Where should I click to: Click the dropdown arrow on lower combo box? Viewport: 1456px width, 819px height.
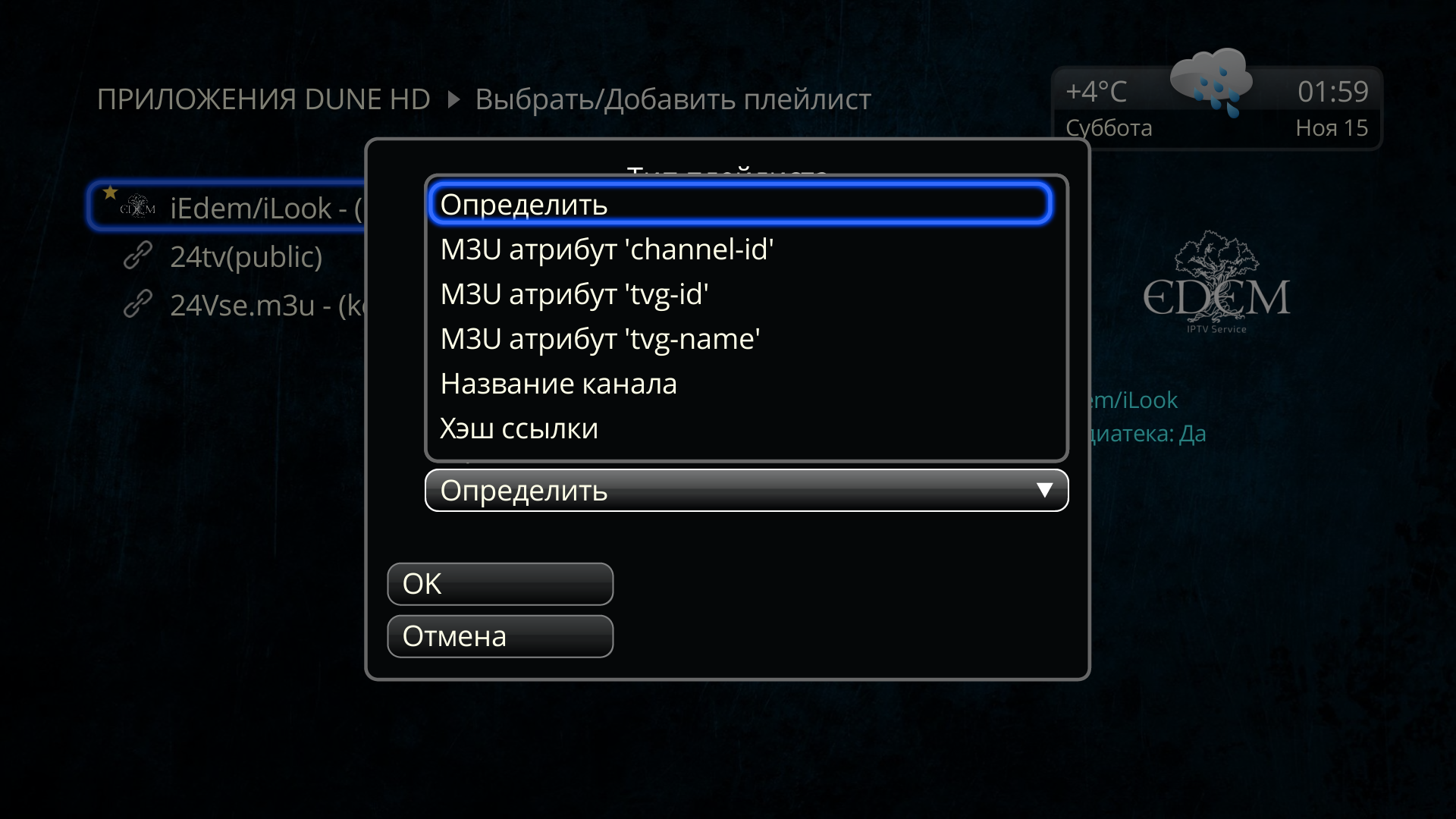tap(1044, 491)
